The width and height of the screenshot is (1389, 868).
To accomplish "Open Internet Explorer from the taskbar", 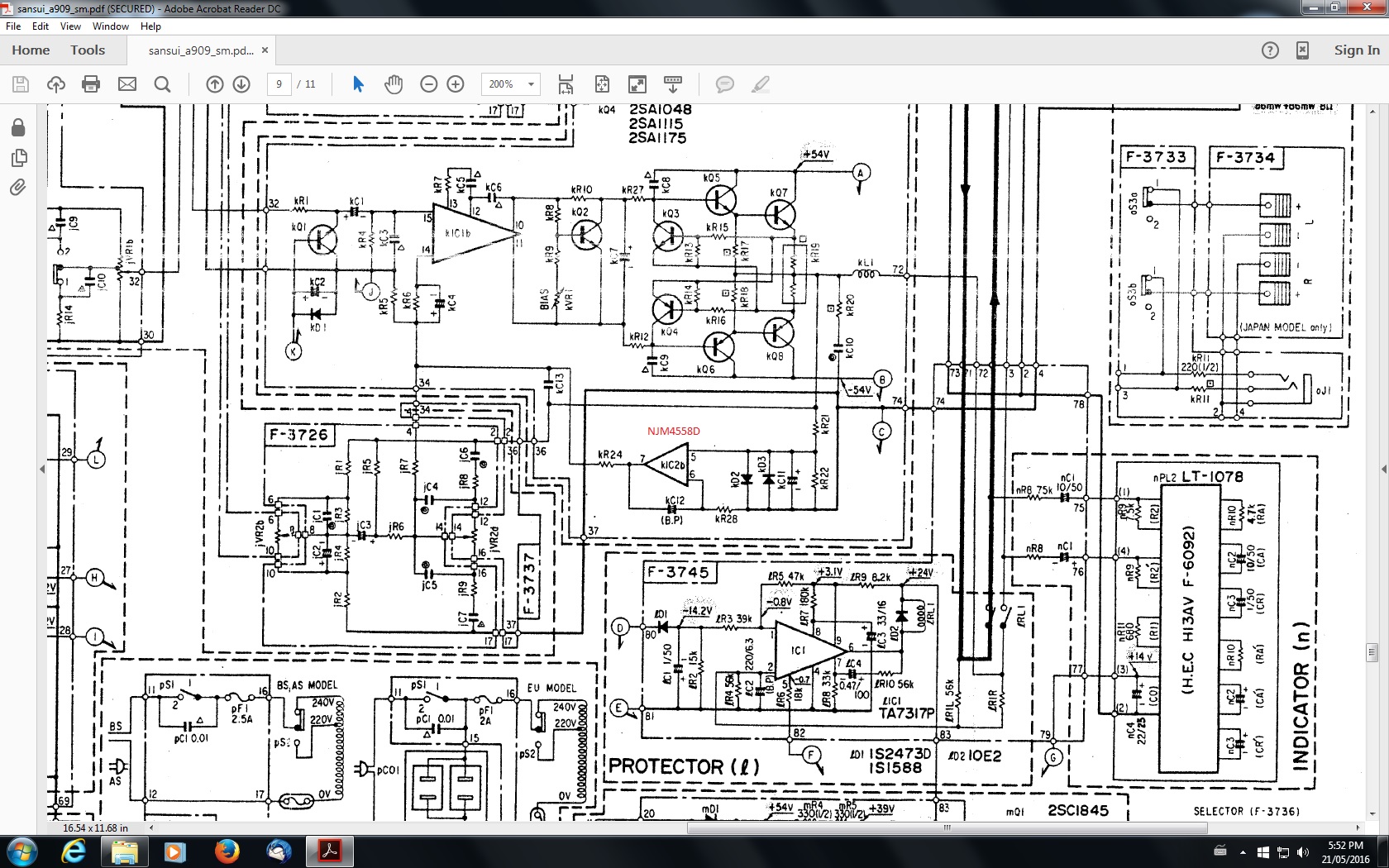I will (x=74, y=851).
